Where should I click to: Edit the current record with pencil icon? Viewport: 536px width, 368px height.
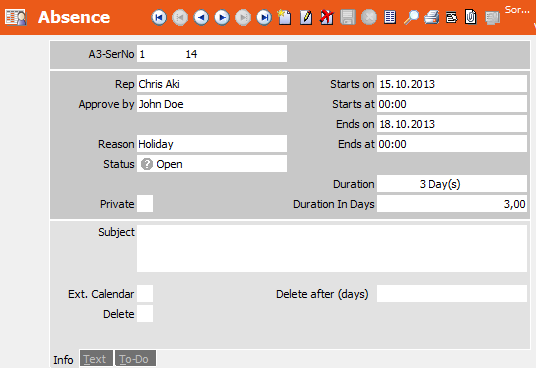(x=306, y=17)
